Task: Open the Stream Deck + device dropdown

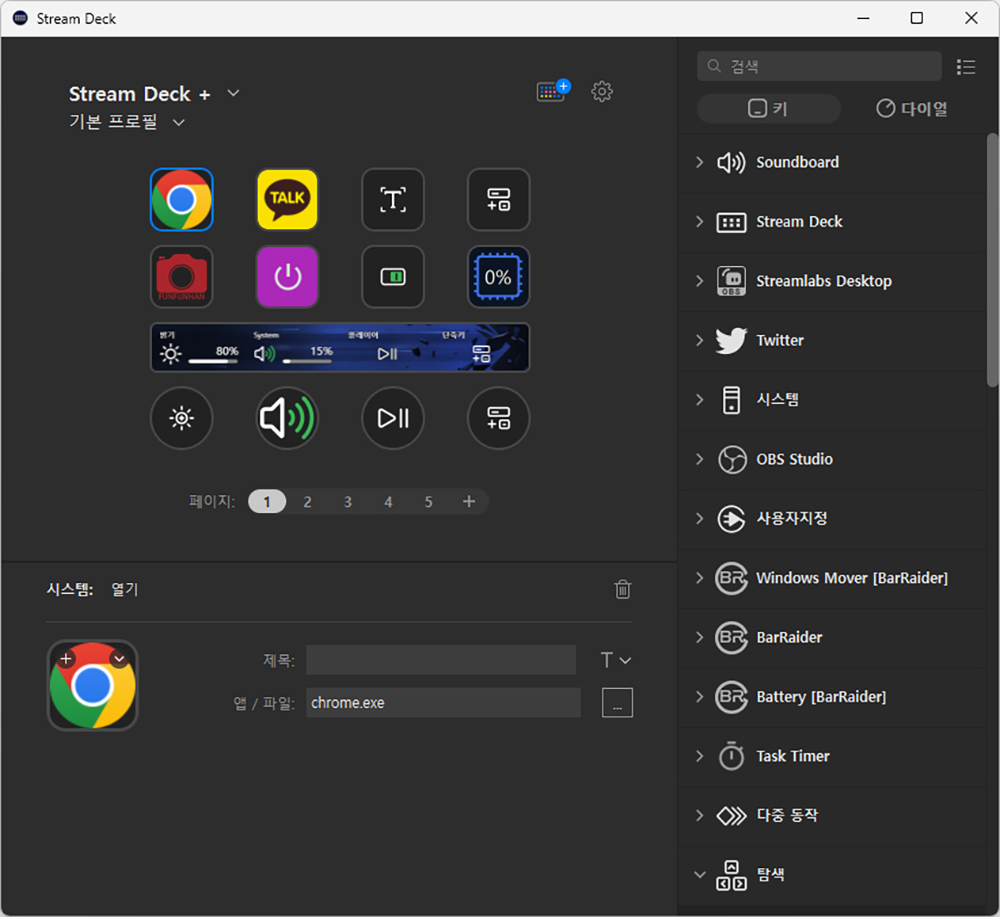Action: point(233,93)
